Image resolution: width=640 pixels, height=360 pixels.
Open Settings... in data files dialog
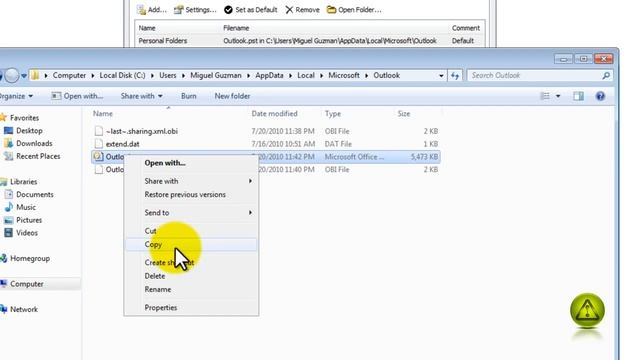[x=195, y=10]
